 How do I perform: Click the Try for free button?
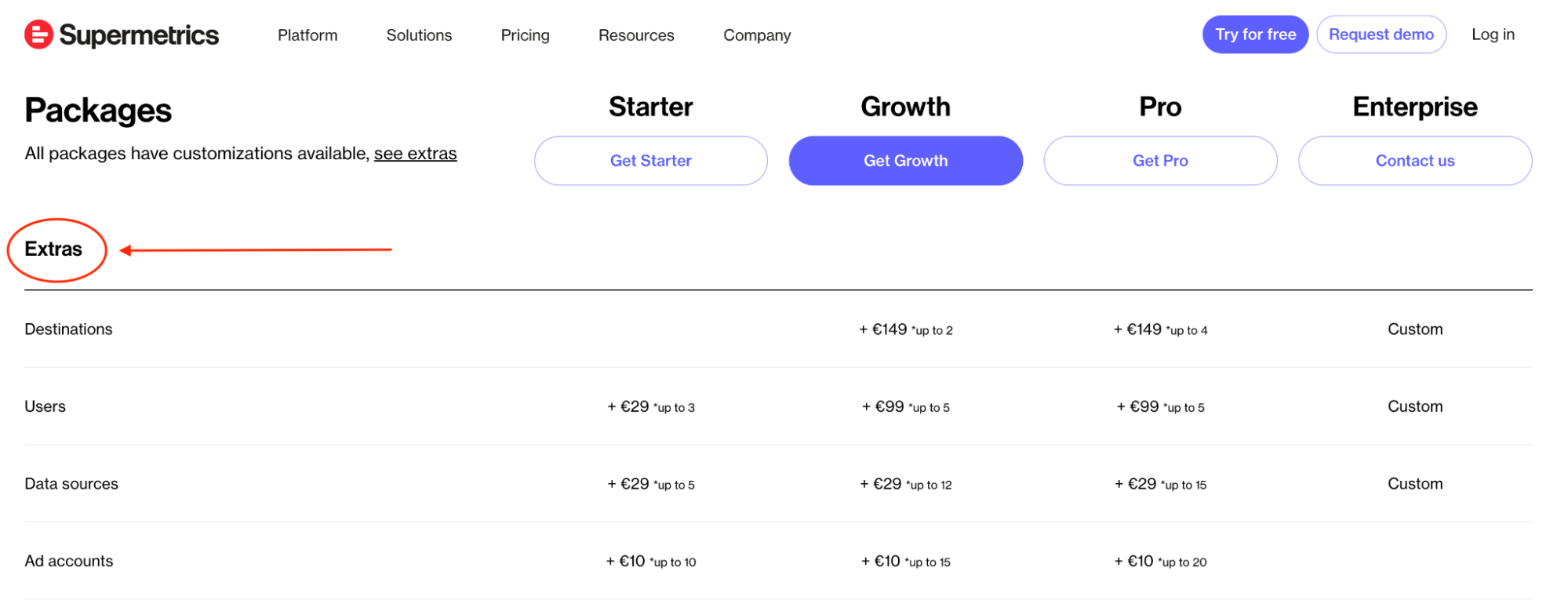tap(1254, 34)
